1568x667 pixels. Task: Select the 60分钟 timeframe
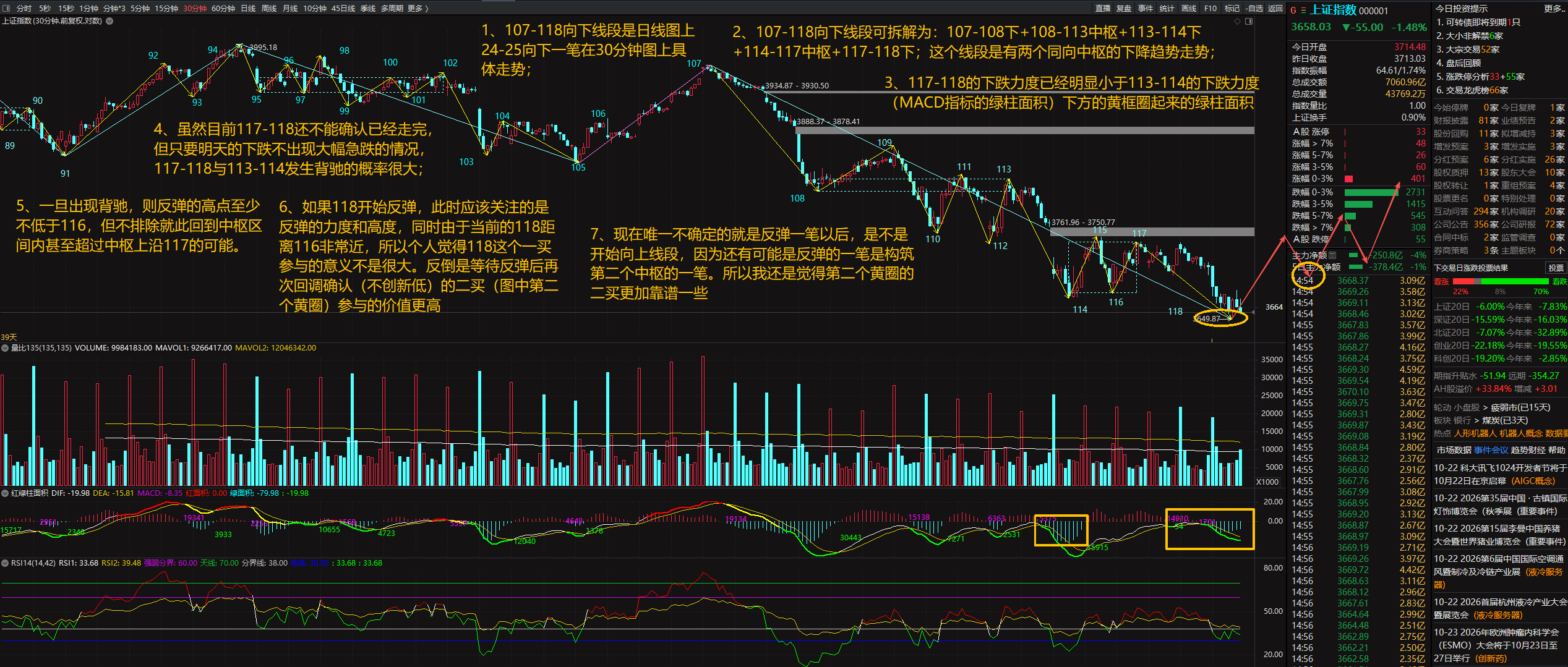[223, 9]
